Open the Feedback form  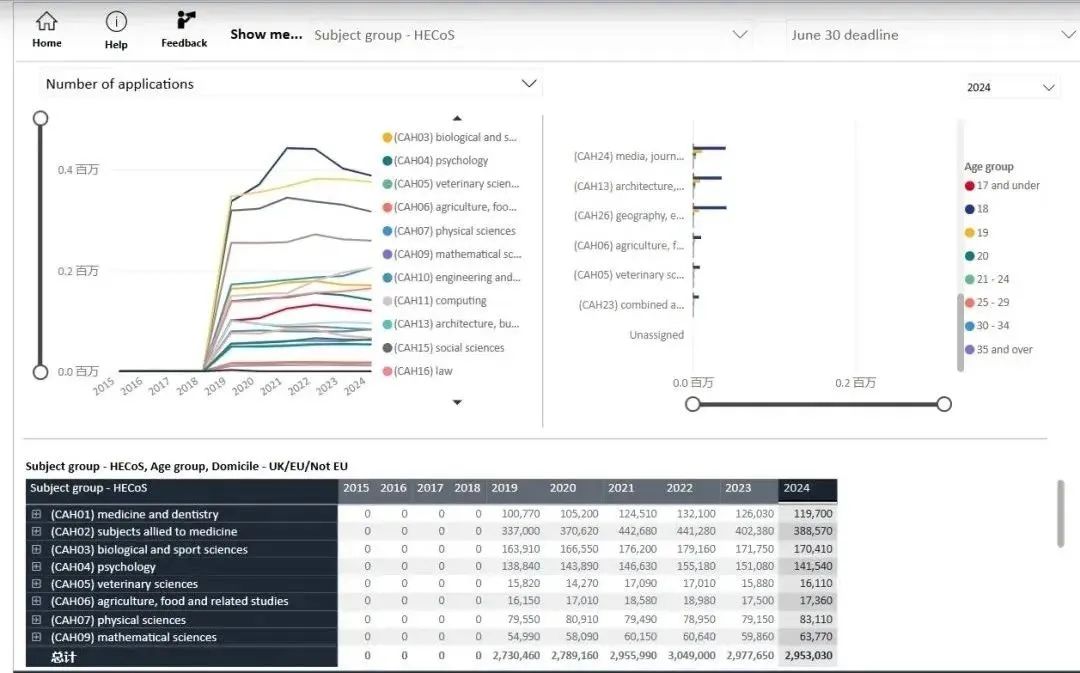tap(184, 29)
